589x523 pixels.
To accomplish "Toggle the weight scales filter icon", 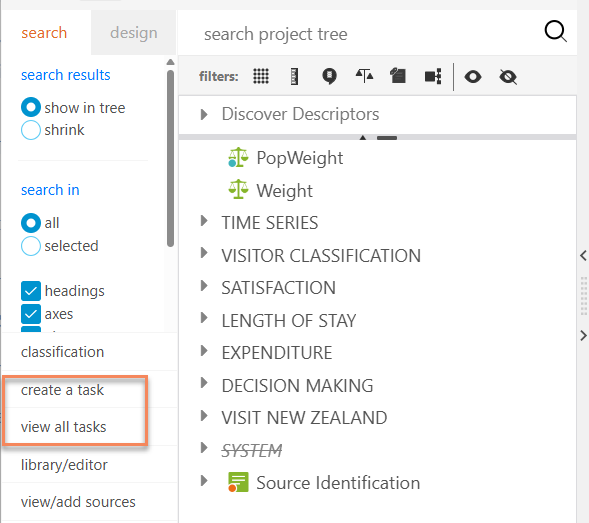I will (x=364, y=76).
